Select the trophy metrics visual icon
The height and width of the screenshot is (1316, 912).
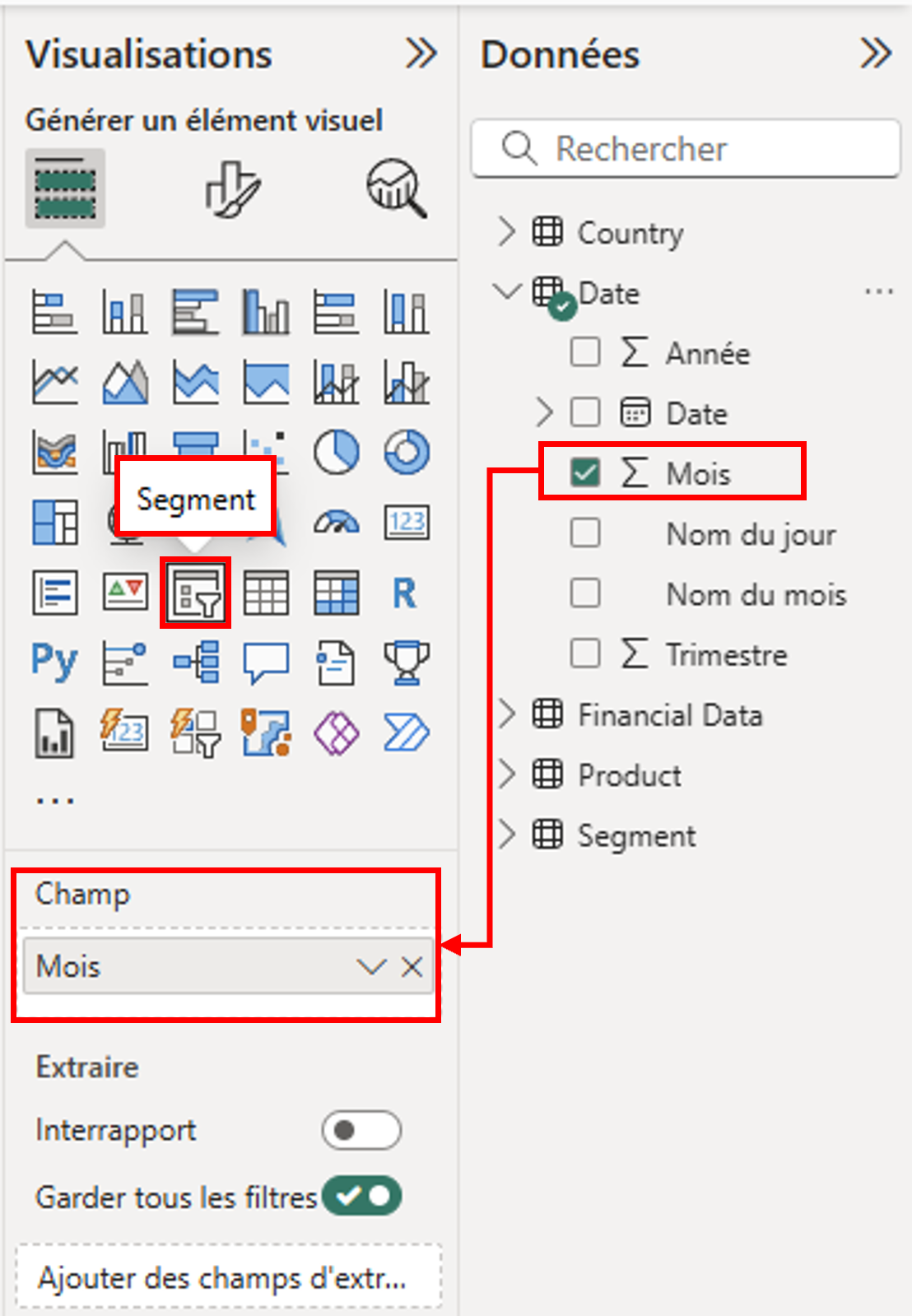tap(407, 663)
